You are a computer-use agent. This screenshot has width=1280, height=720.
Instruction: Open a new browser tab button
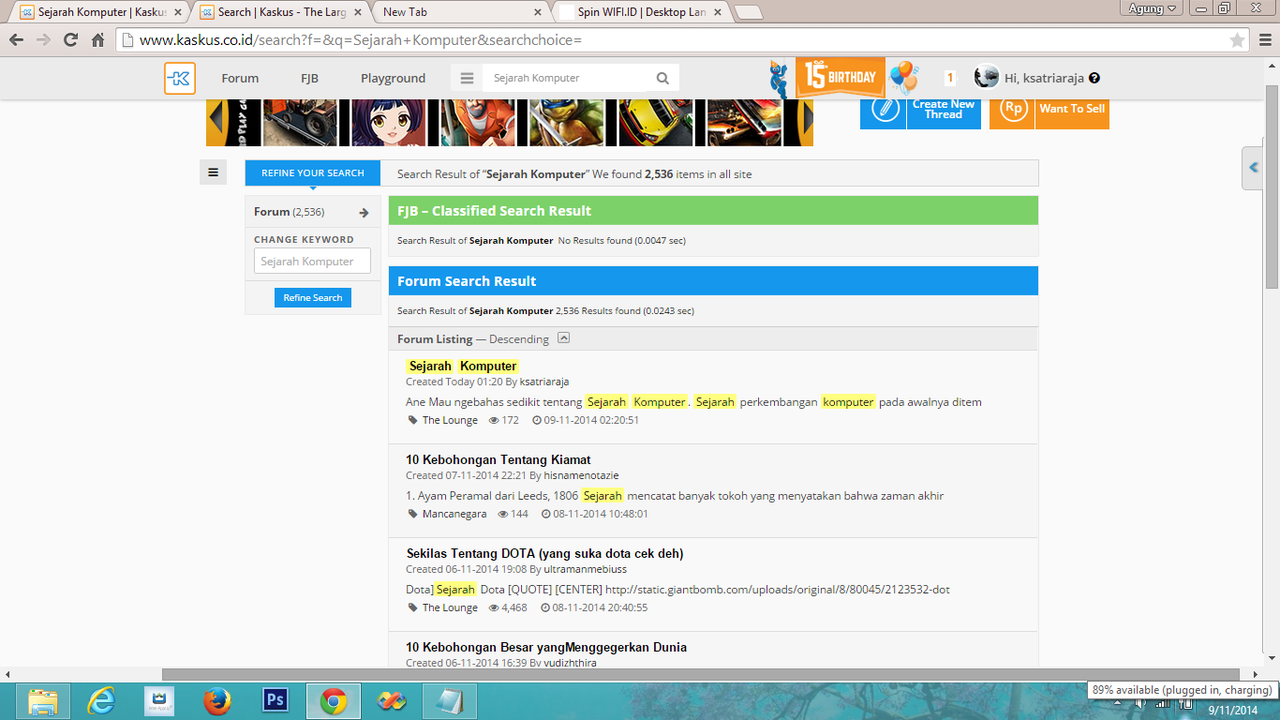tap(748, 12)
